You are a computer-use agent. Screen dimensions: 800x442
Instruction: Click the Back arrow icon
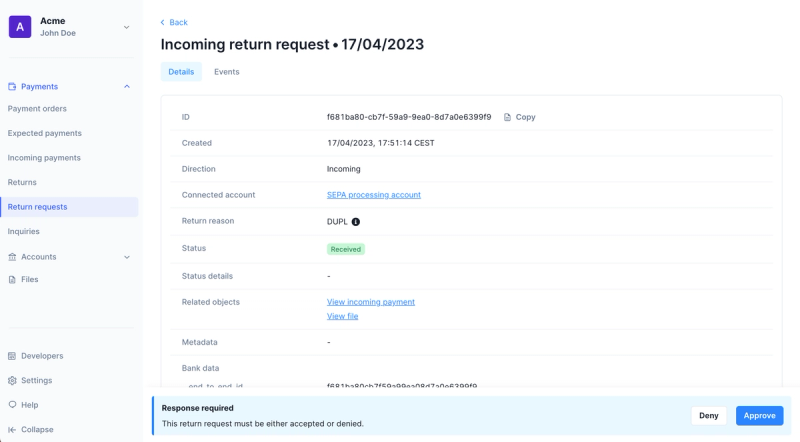click(163, 22)
